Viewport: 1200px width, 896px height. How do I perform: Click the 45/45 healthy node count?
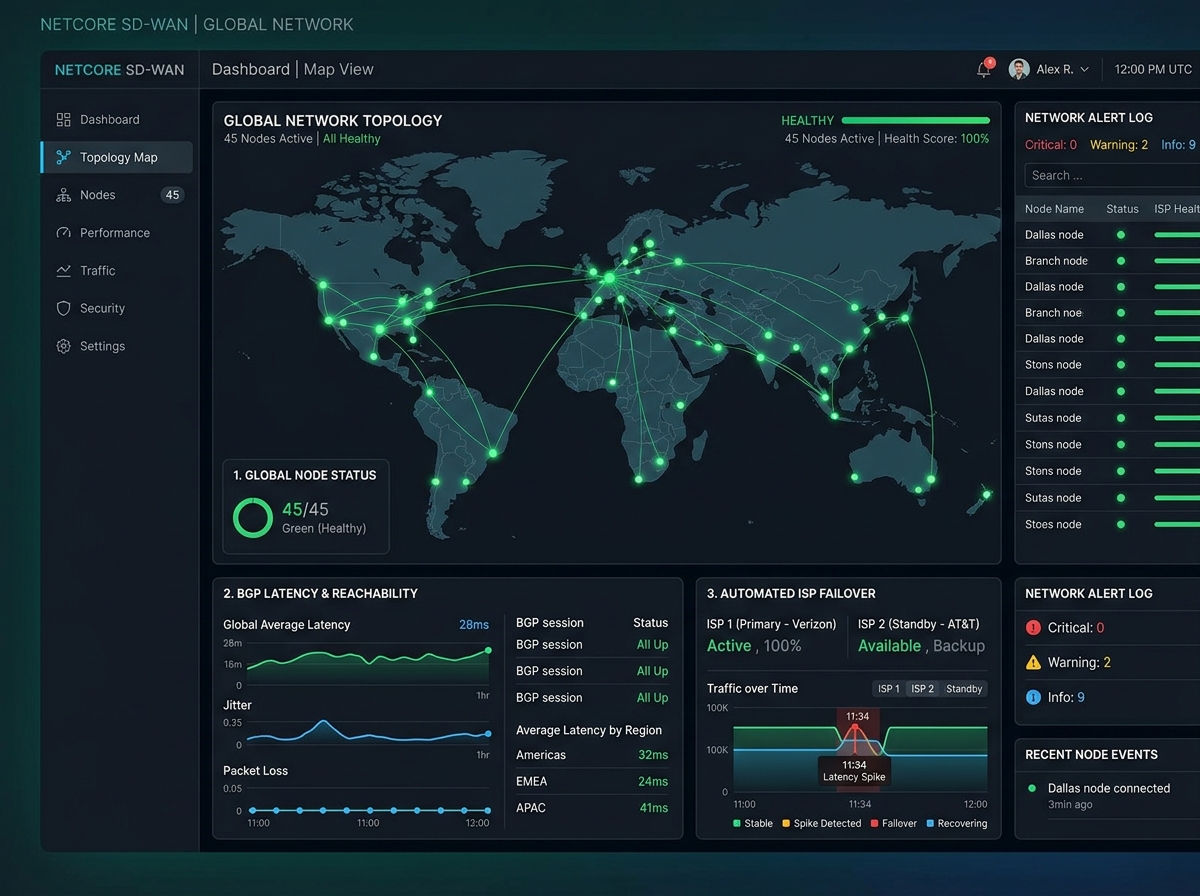305,510
